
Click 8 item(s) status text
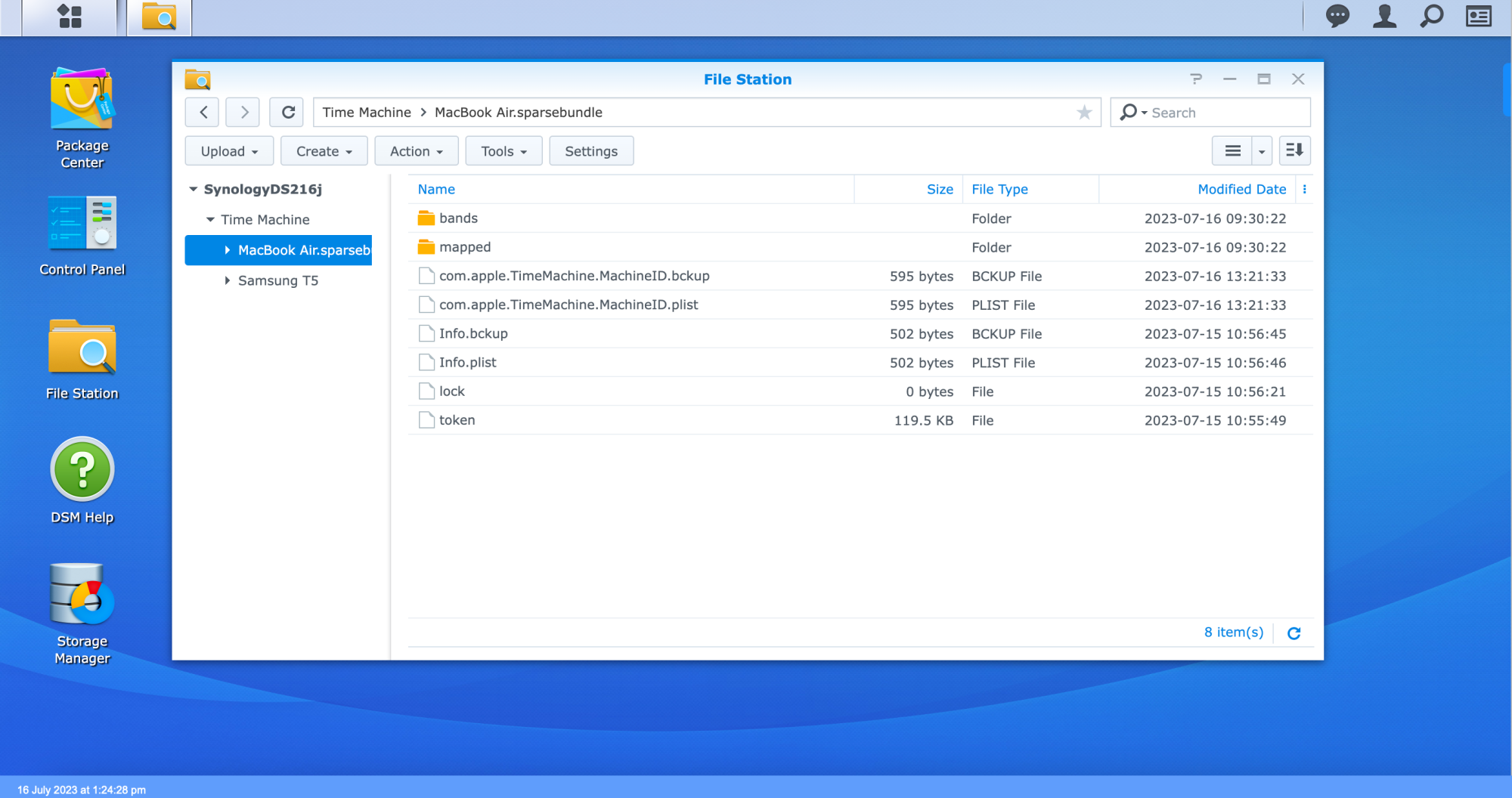pyautogui.click(x=1233, y=632)
